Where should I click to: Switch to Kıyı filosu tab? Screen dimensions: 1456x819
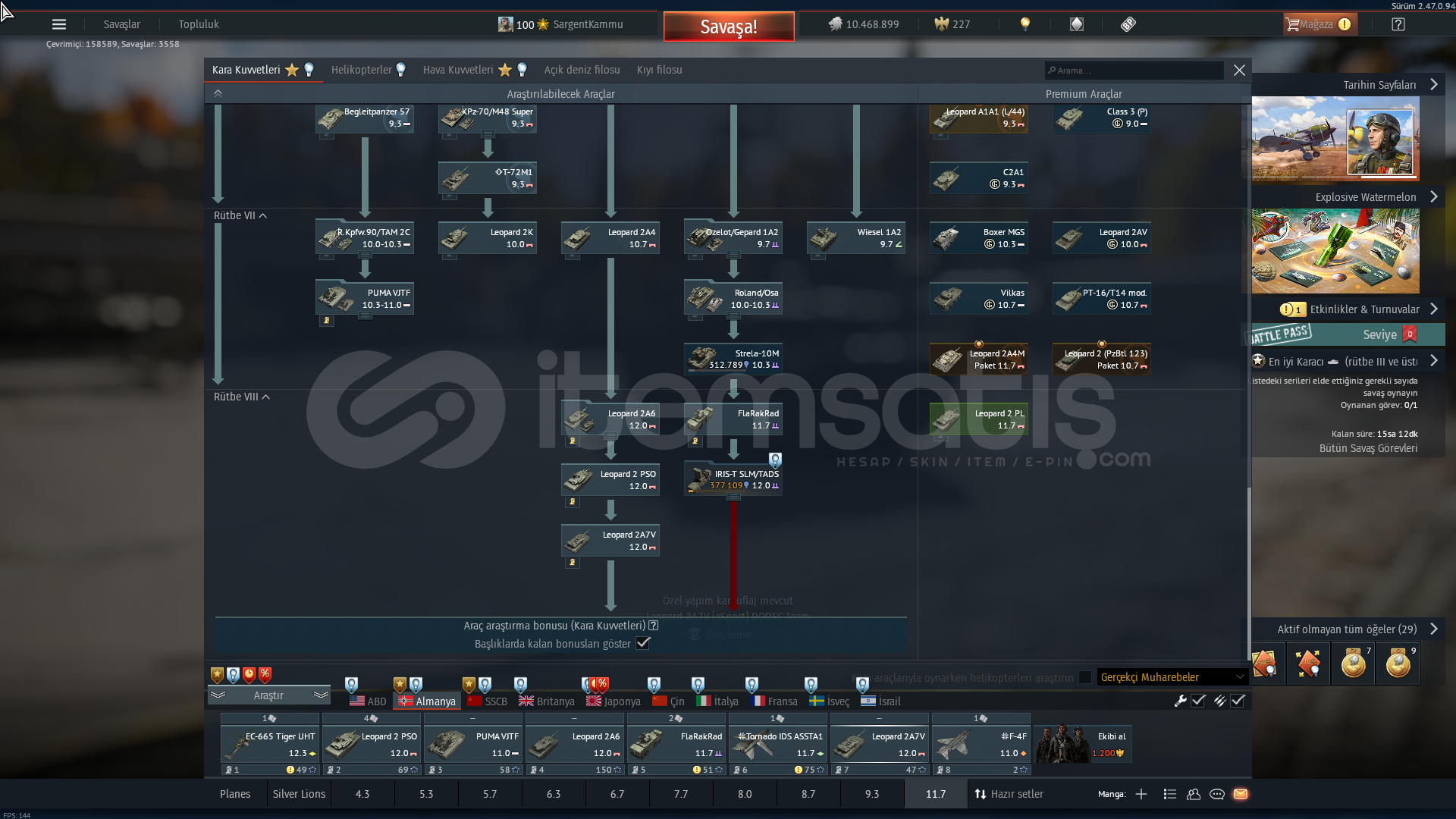click(659, 70)
